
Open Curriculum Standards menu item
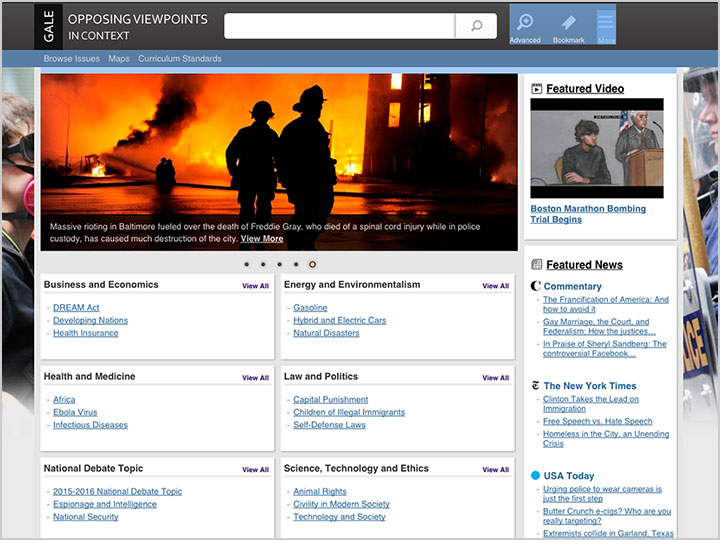(180, 59)
